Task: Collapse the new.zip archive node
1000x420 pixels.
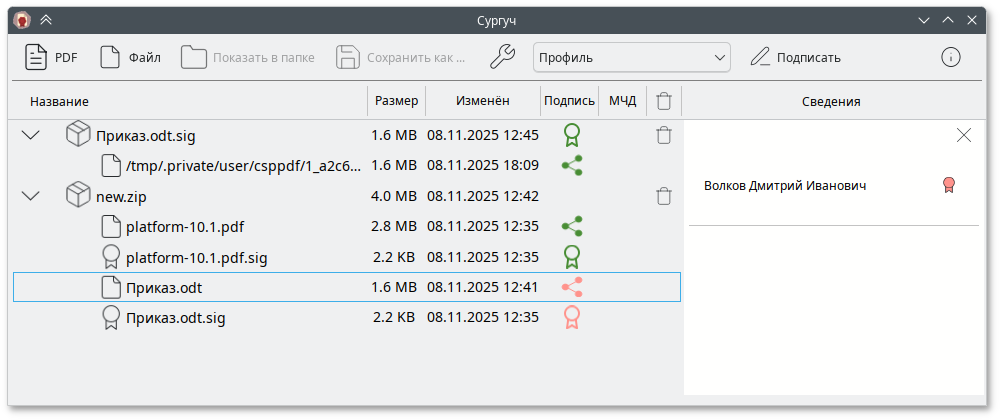Action: tap(31, 196)
